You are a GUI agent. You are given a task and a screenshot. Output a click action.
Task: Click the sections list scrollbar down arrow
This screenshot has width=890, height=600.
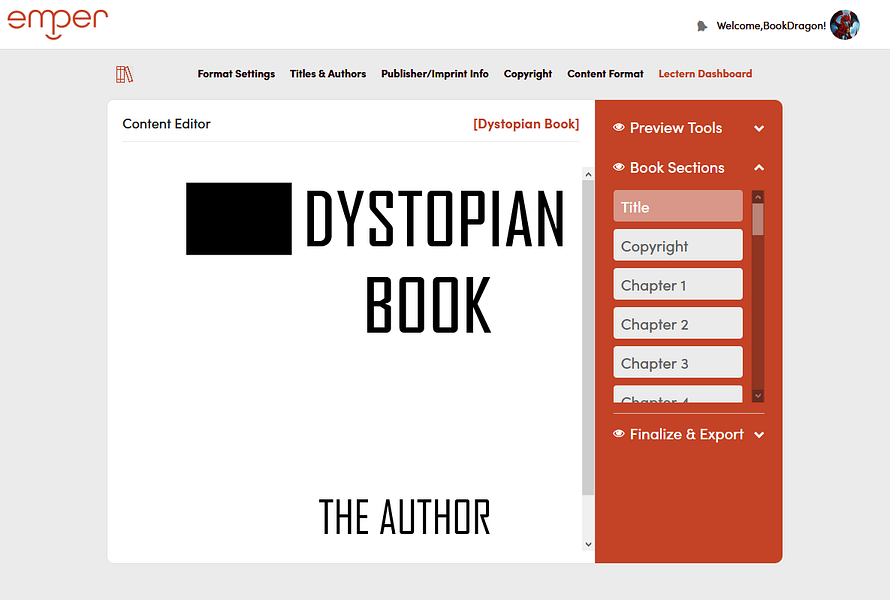point(758,396)
